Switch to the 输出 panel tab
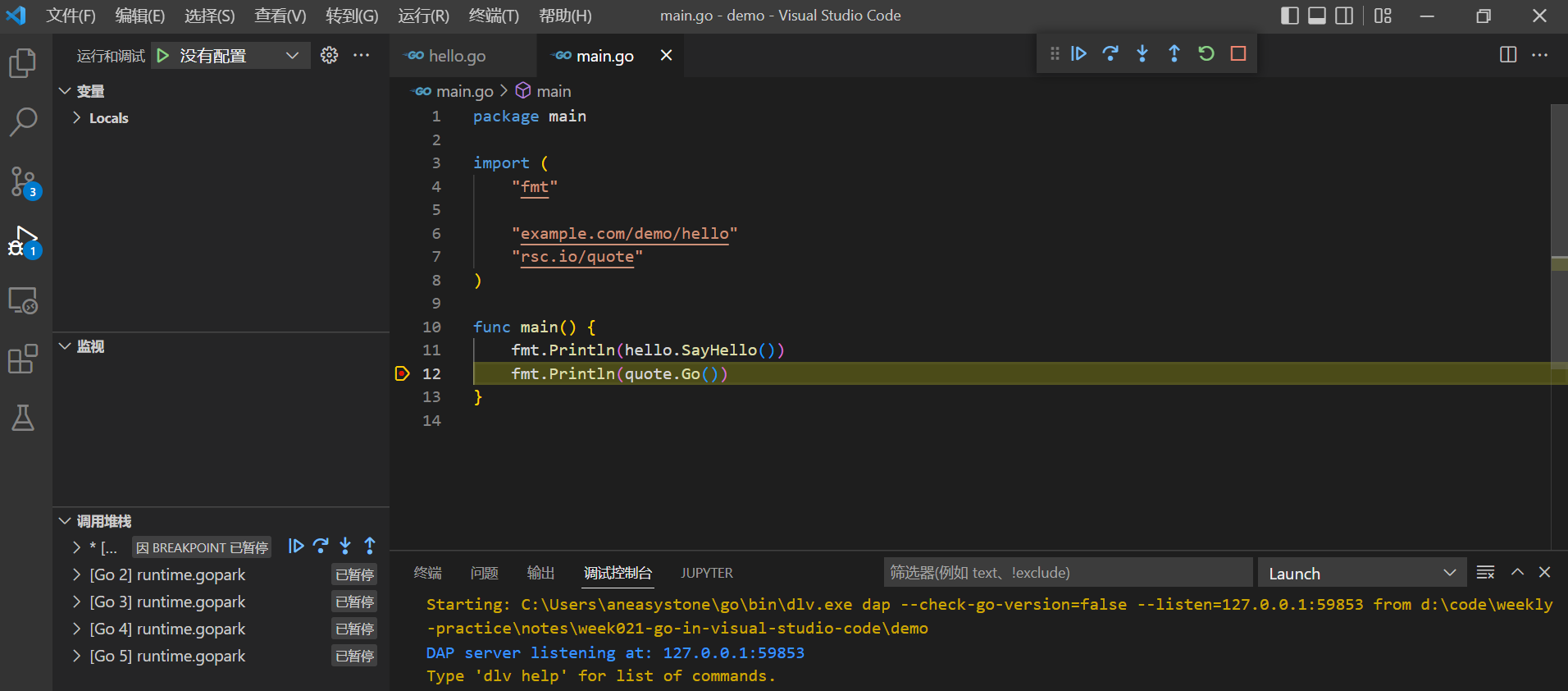Viewport: 1568px width, 691px height. tap(541, 573)
